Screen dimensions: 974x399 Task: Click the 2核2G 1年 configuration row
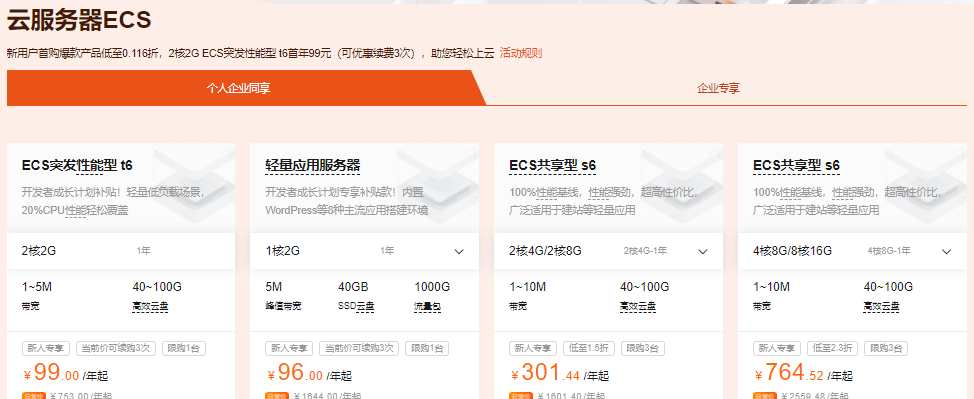[121, 251]
